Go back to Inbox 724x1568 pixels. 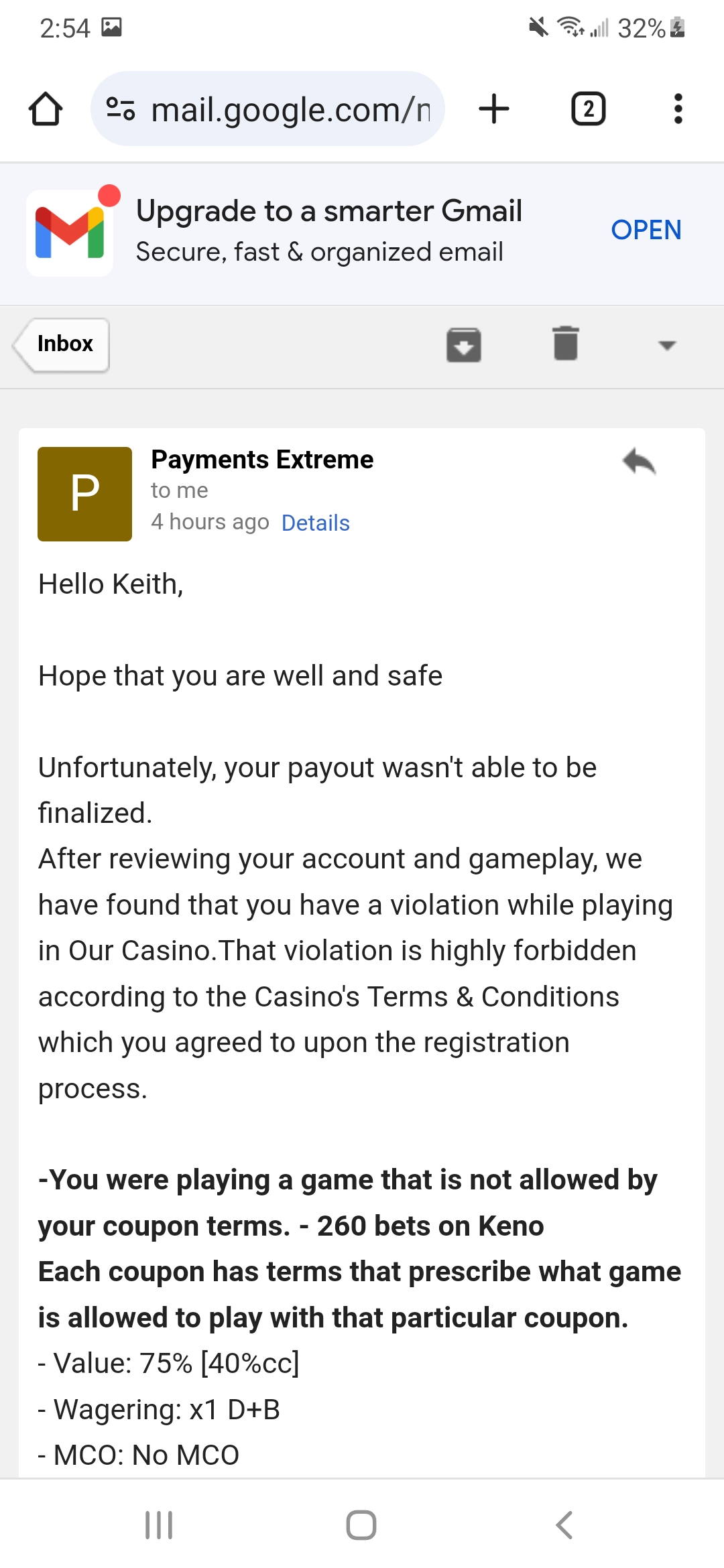[x=61, y=344]
